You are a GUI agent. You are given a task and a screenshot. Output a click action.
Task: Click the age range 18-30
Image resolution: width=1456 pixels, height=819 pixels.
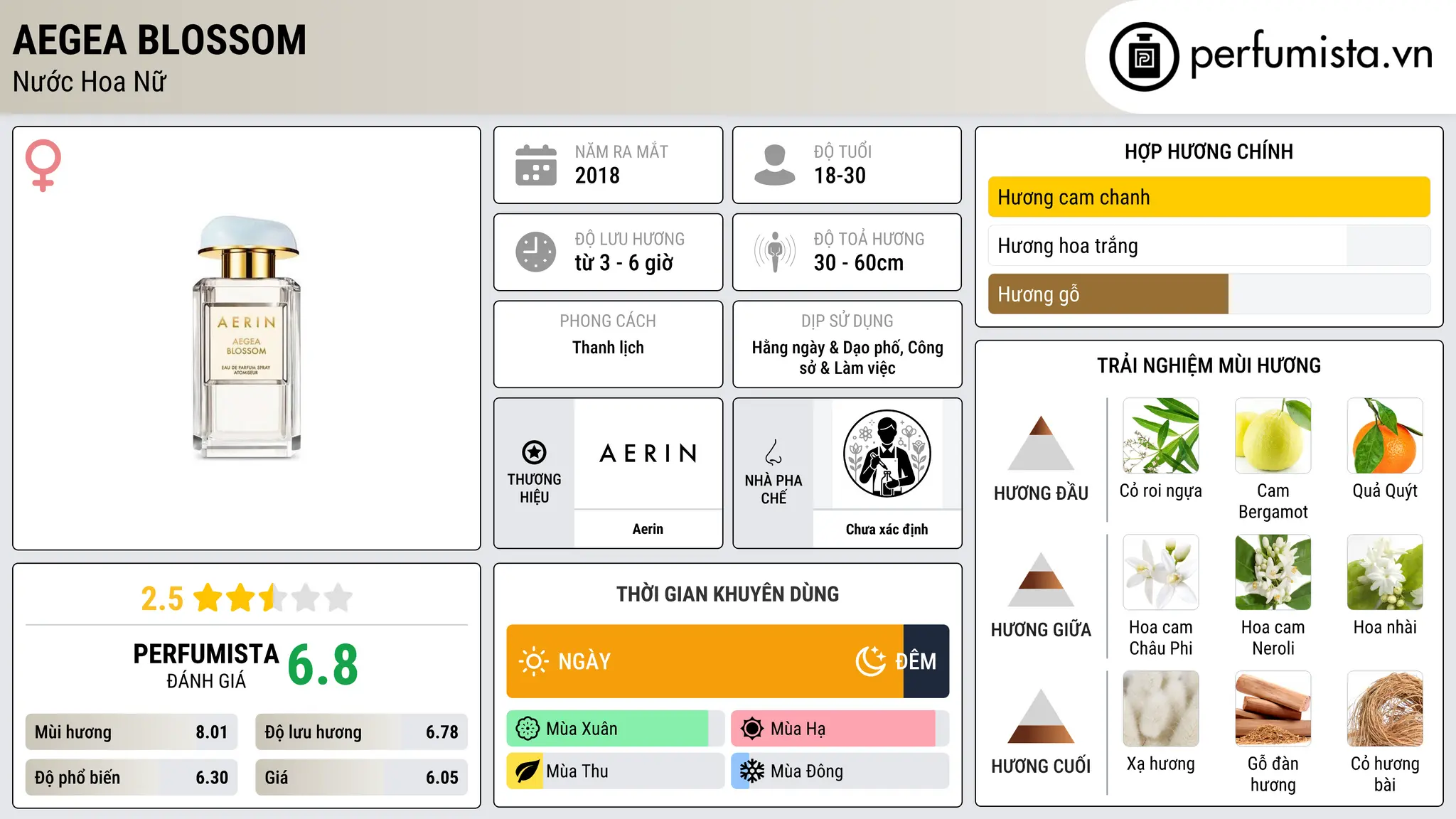point(840,176)
